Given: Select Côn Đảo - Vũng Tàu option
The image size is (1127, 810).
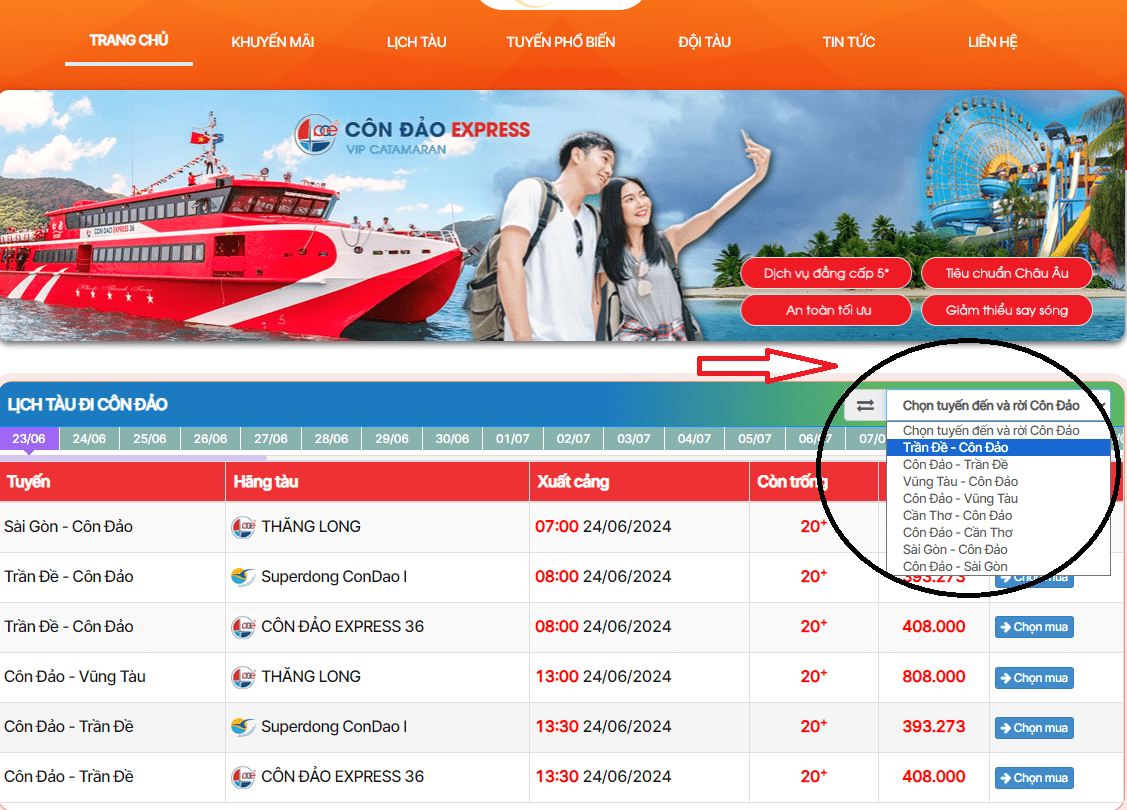Looking at the screenshot, I should (x=998, y=499).
